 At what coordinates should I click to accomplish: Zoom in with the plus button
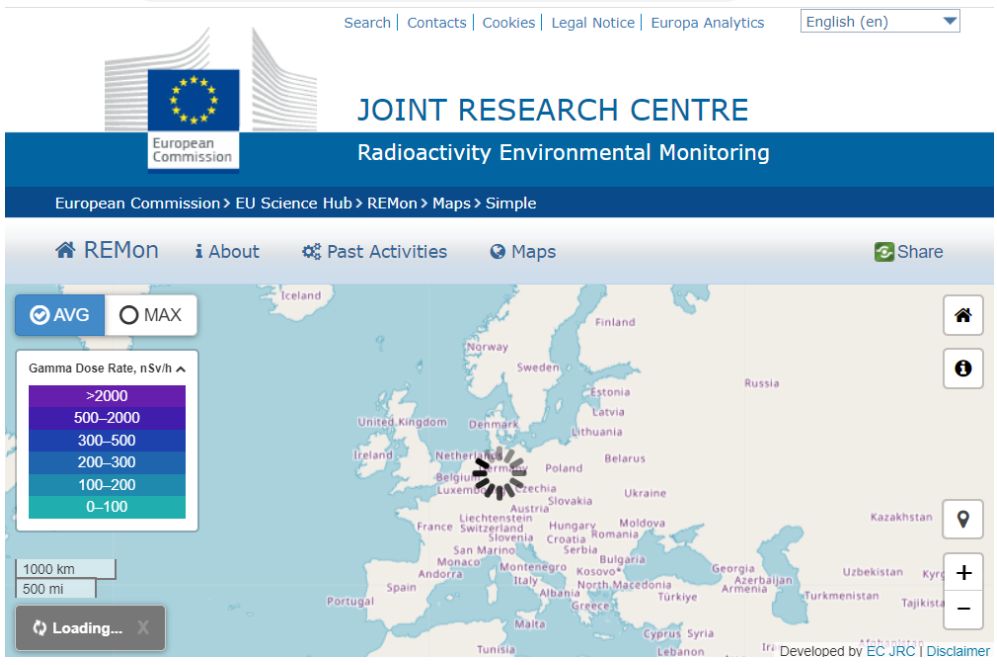coord(963,573)
